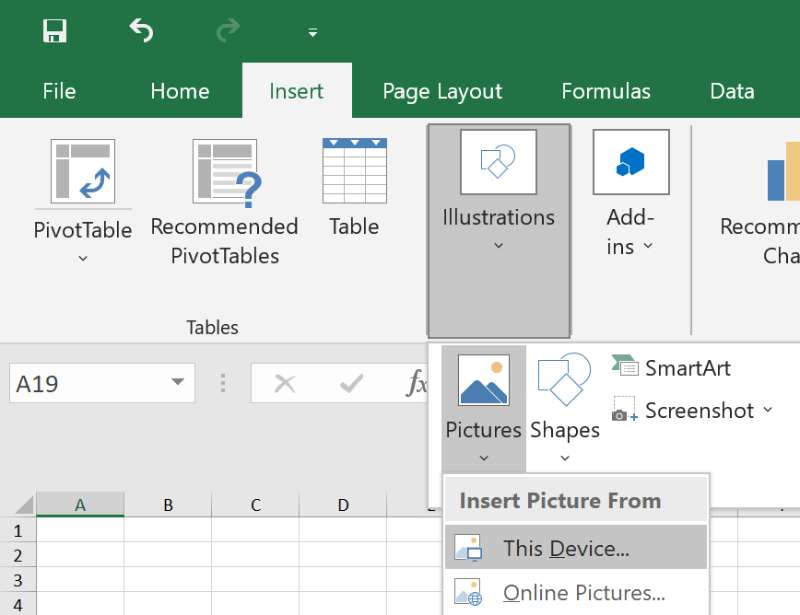Viewport: 800px width, 615px height.
Task: Select column C header
Action: (x=256, y=505)
